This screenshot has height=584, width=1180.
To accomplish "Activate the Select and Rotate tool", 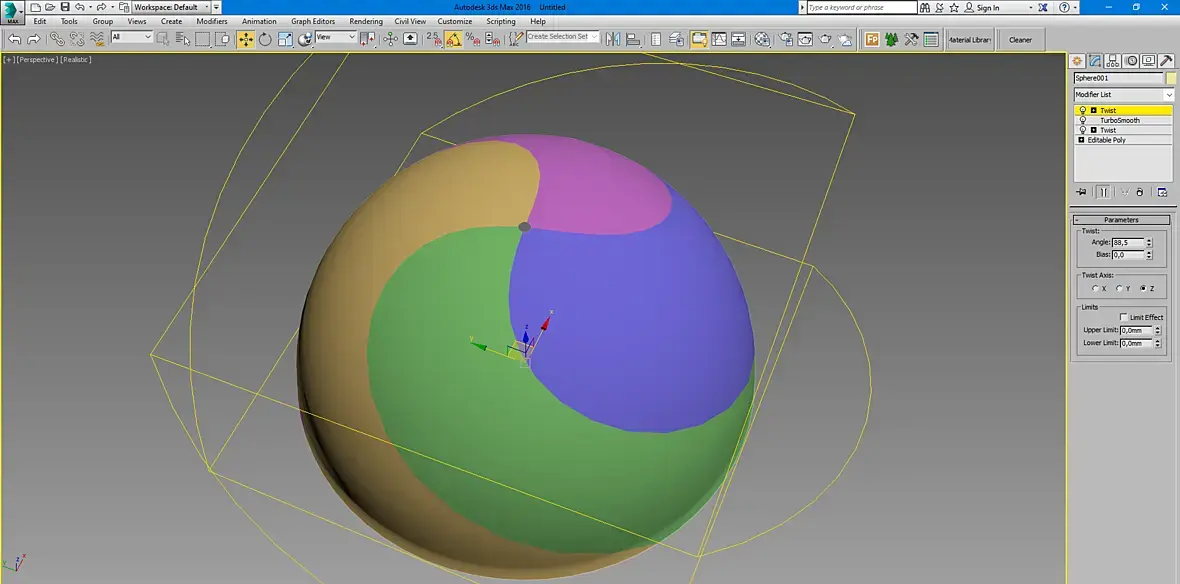I will pyautogui.click(x=265, y=39).
